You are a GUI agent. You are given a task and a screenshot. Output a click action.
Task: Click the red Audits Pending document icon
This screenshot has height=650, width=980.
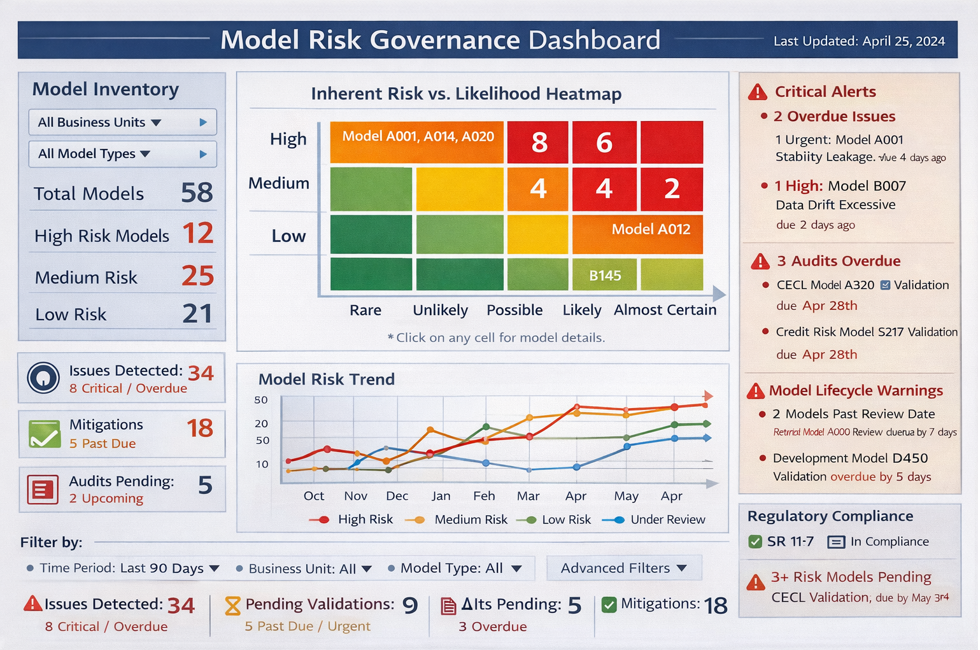[x=42, y=489]
